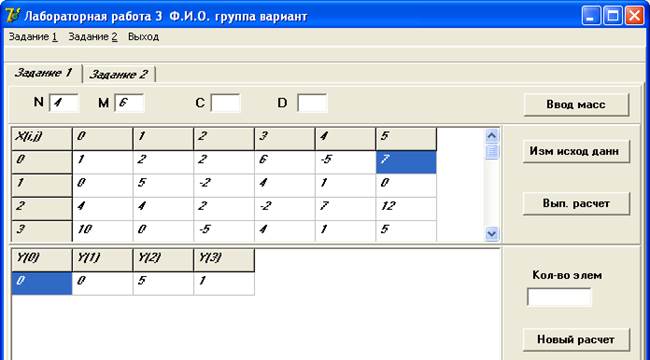
Task: Maximize the Лабораторная работа 3 window
Action: 613,17
